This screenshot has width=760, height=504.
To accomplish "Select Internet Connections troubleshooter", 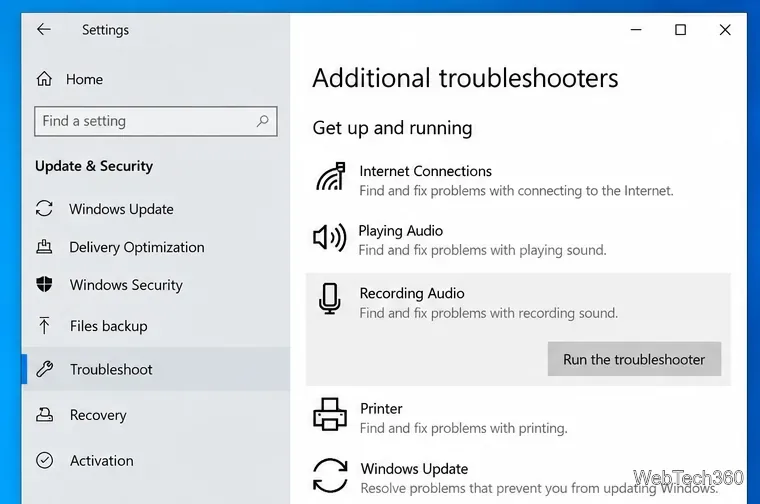I will point(426,171).
